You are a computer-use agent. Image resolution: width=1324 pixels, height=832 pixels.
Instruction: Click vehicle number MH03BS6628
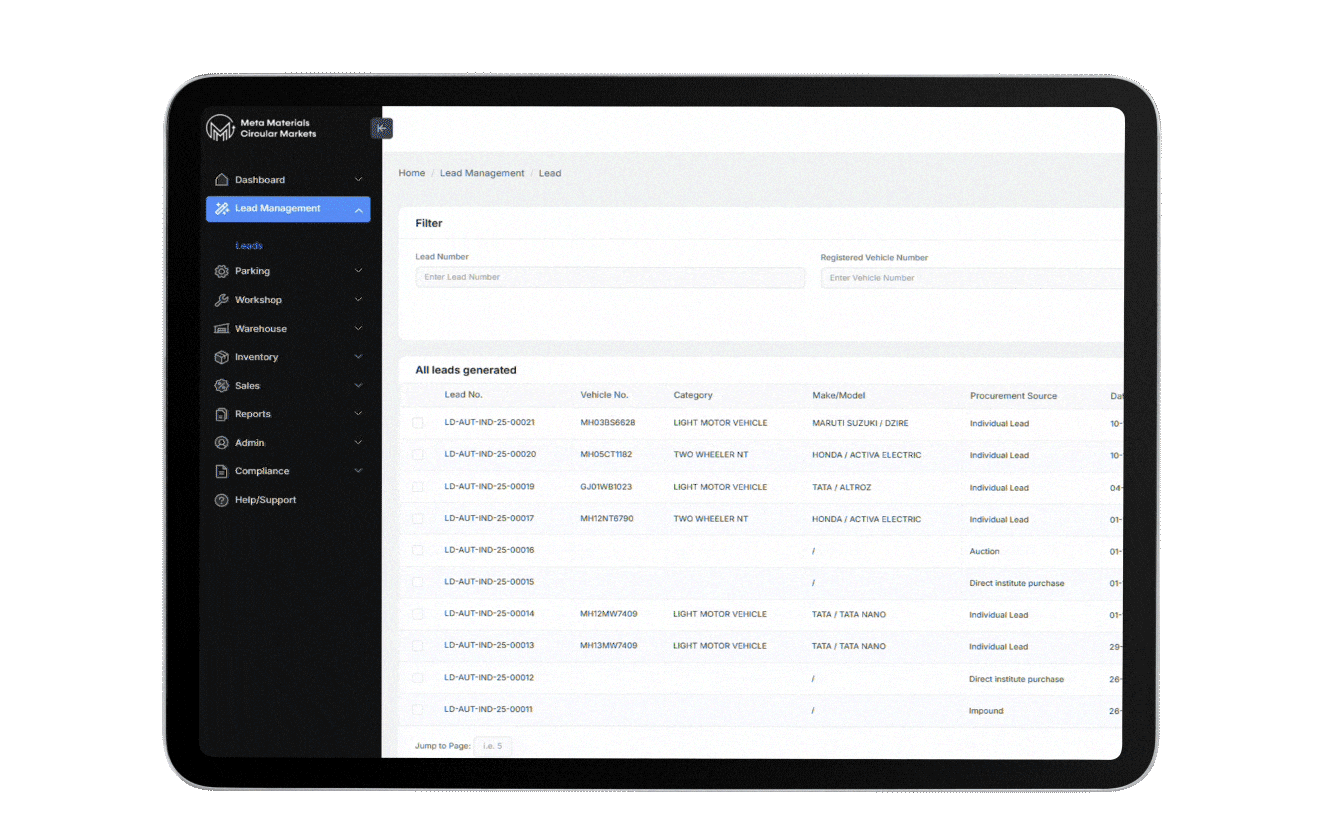point(608,423)
